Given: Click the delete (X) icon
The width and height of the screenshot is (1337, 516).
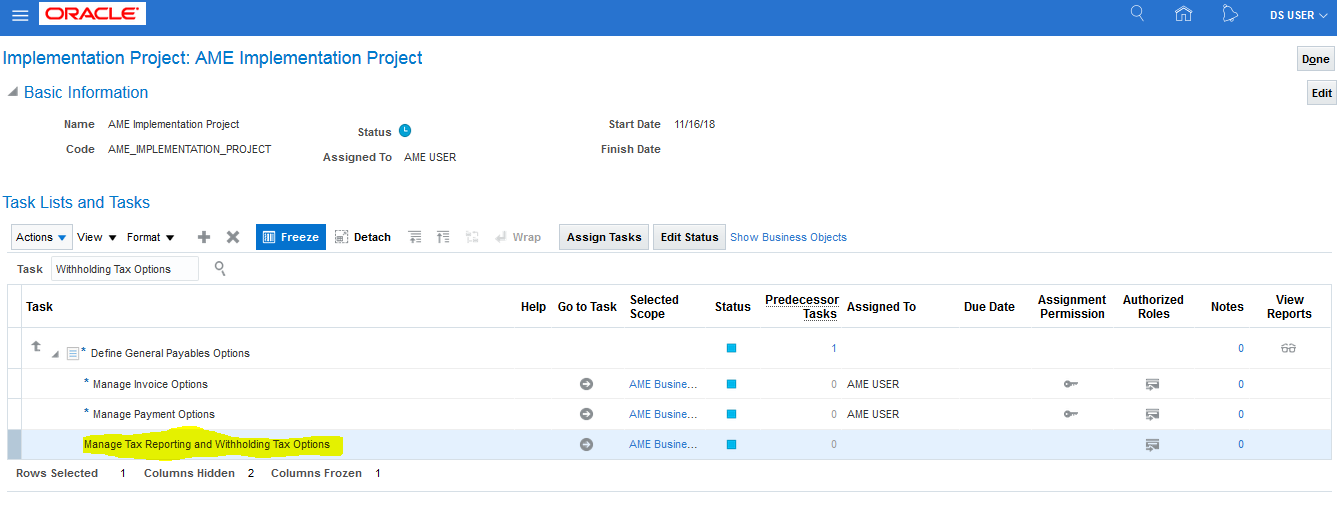Looking at the screenshot, I should 233,237.
